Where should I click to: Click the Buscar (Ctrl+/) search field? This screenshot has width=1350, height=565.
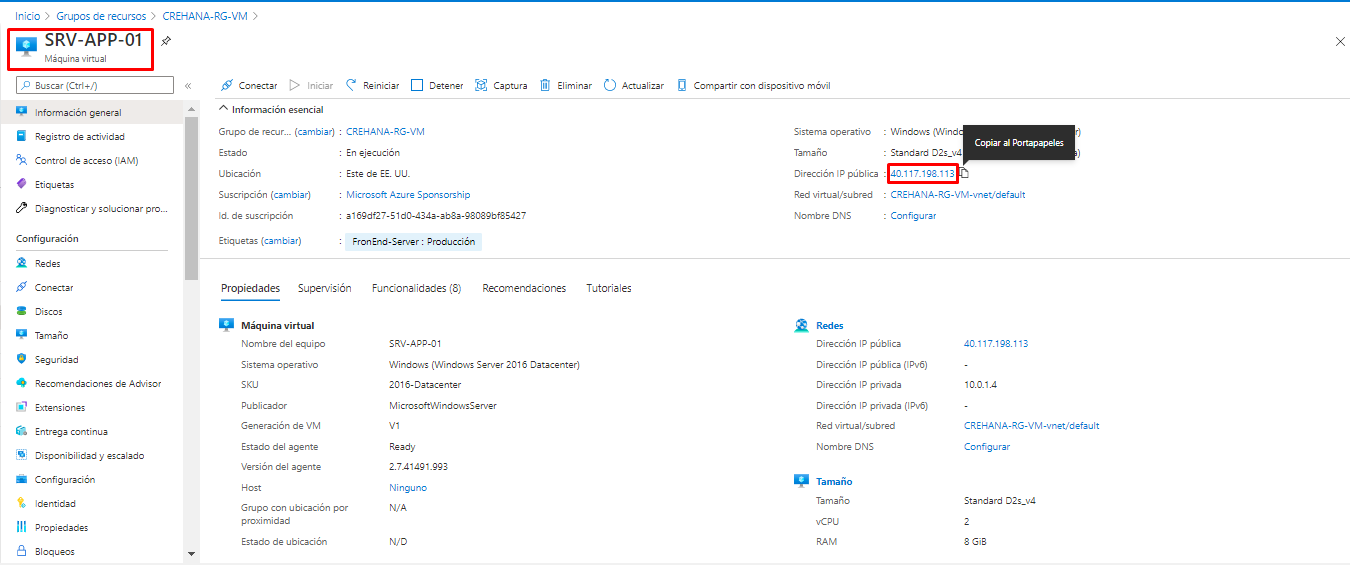(x=95, y=86)
